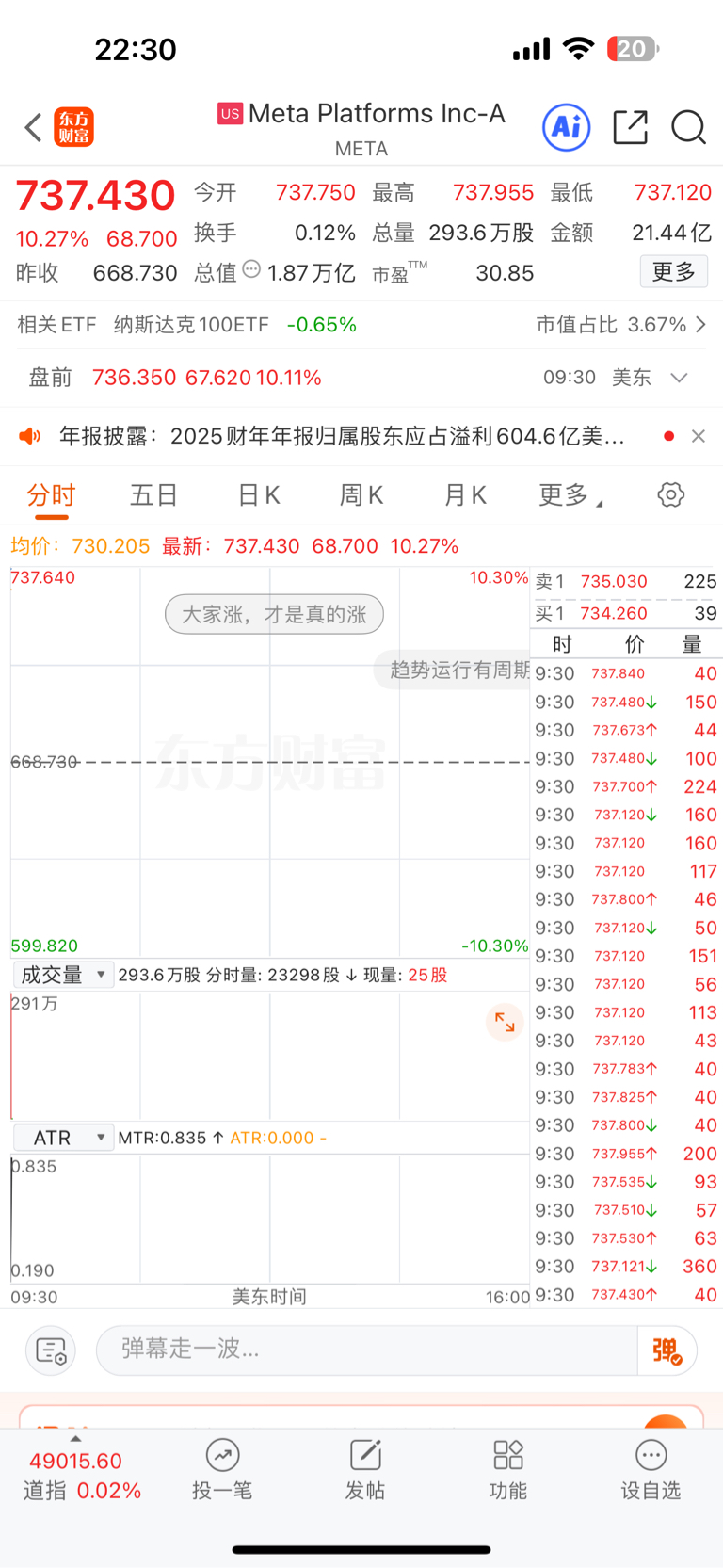Tap the trade 737.955 with volume 200
This screenshot has height=1568, width=723.
[x=626, y=1154]
